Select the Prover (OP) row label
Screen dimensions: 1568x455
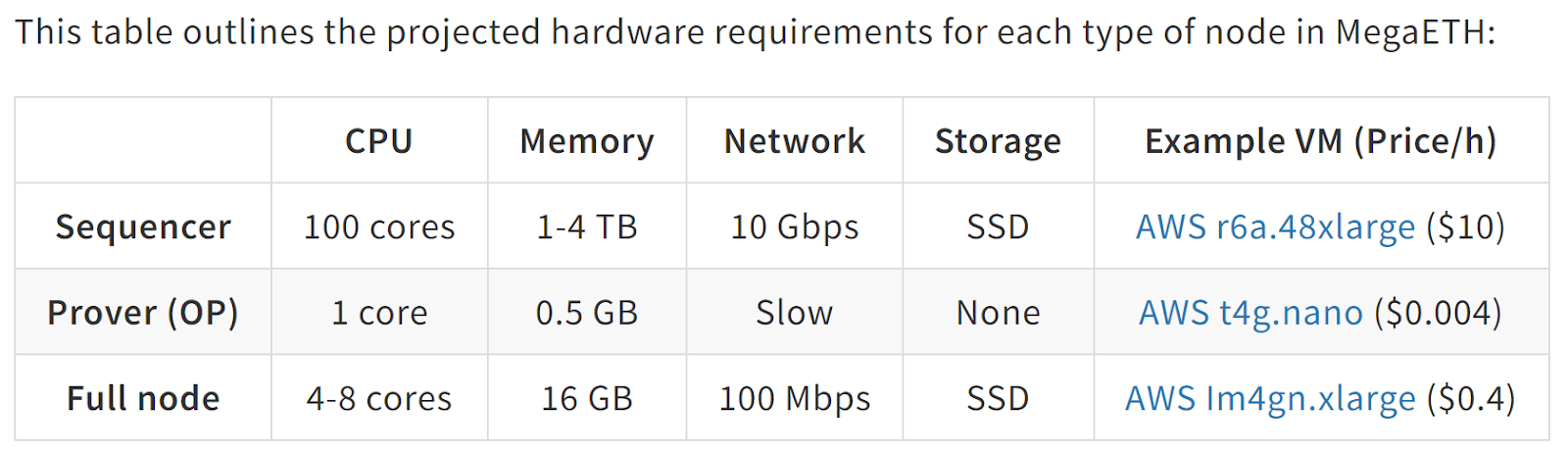coord(143,313)
